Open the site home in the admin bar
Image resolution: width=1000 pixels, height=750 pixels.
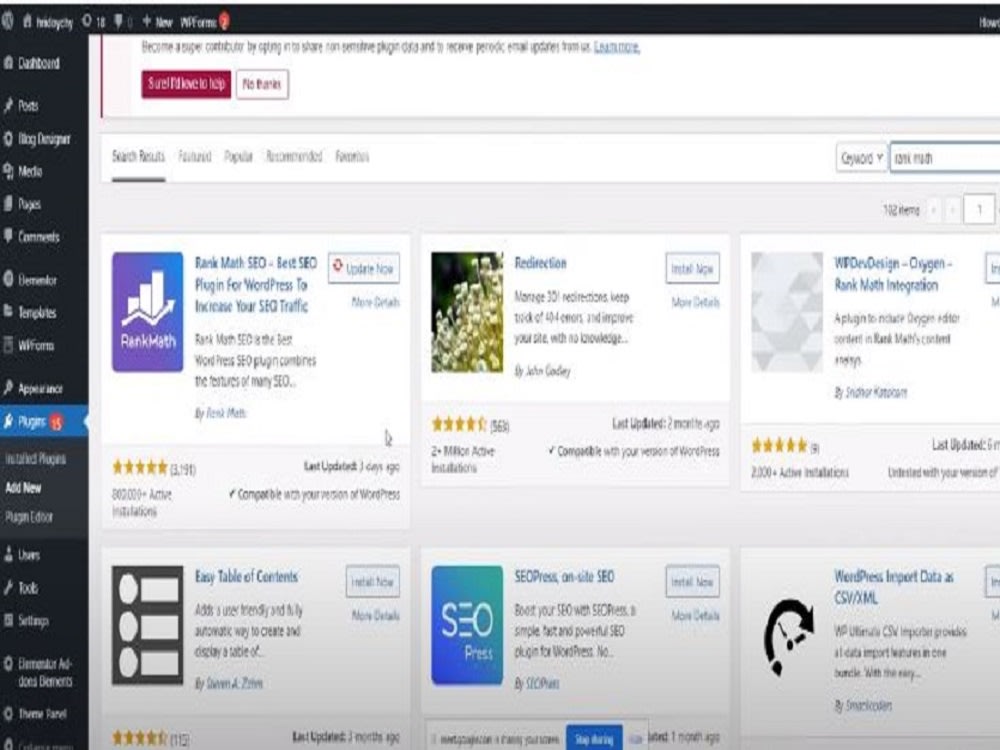point(48,22)
